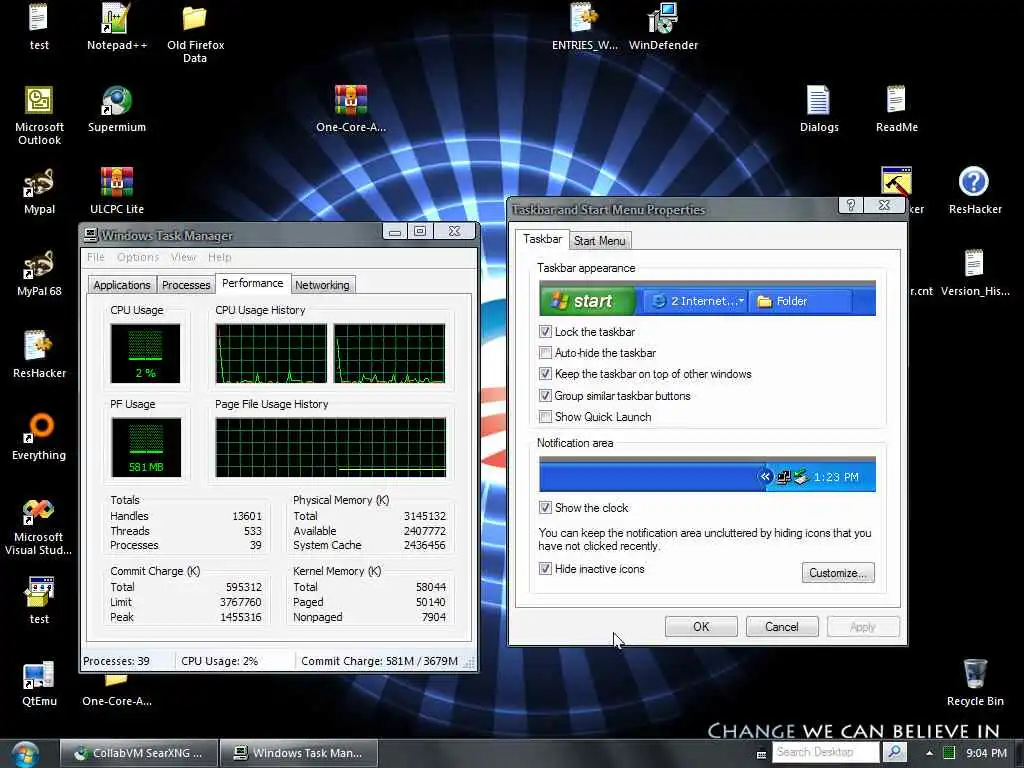Open Task Manager File menu
The width and height of the screenshot is (1024, 768).
95,257
